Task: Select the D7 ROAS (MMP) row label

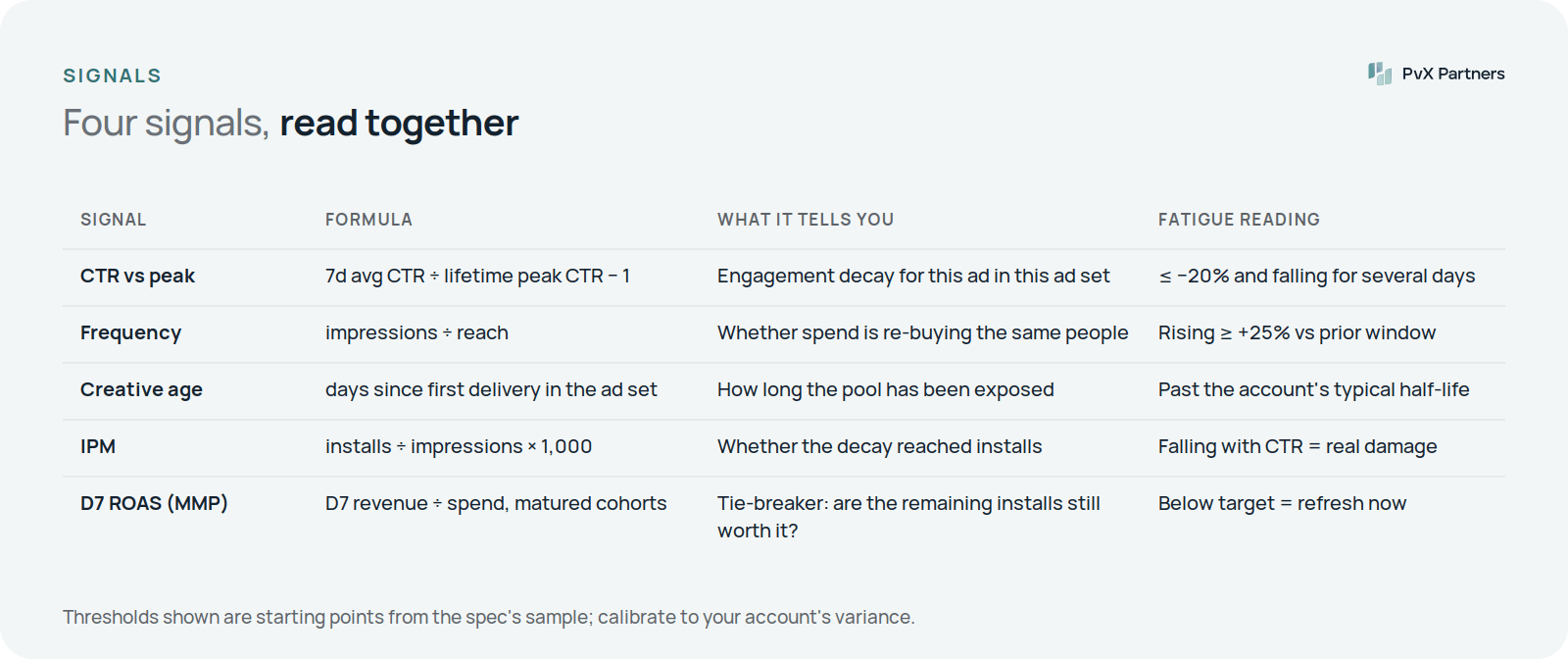Action: coord(154,504)
